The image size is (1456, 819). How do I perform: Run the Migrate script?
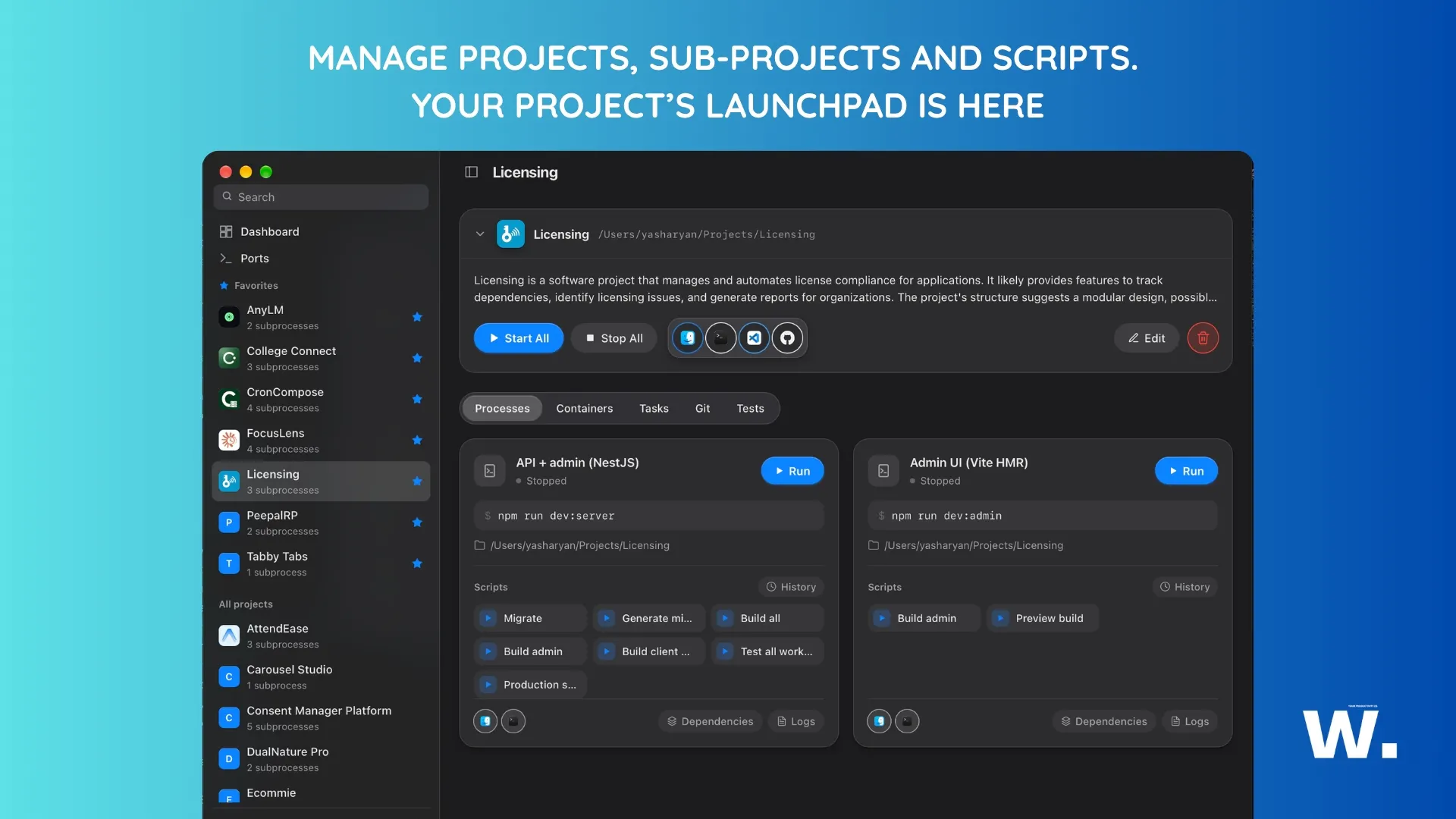tap(530, 618)
